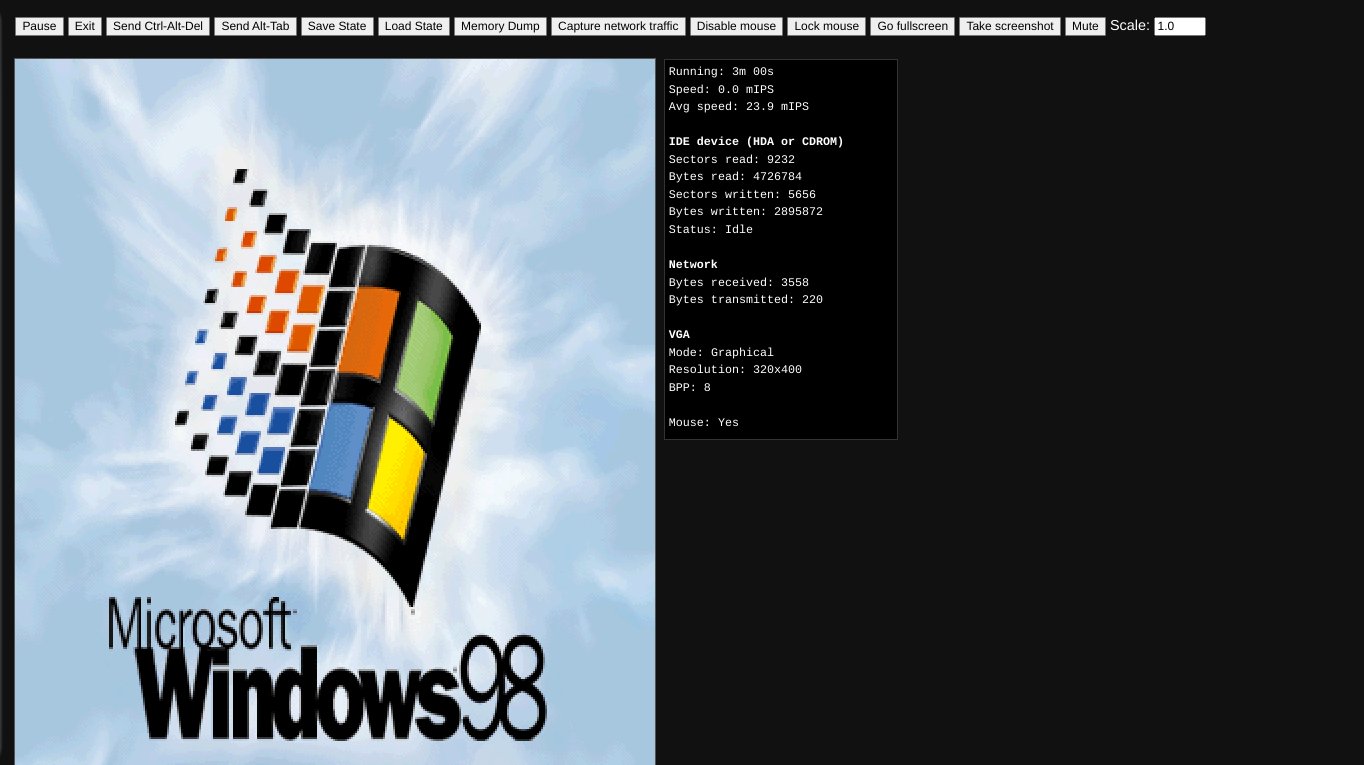Click the Take screenshot button
The height and width of the screenshot is (765, 1364).
pyautogui.click(x=1010, y=26)
